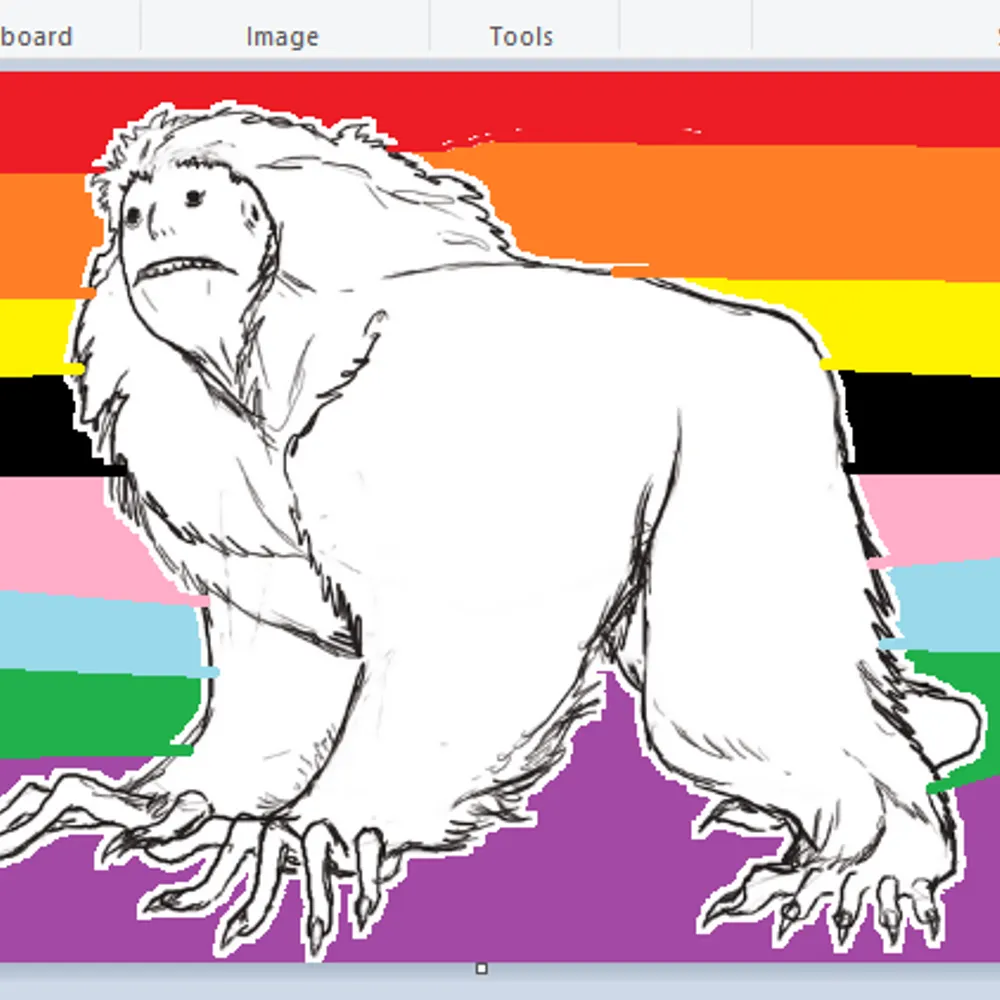
Task: Click the light blue stripe at the left
Action: point(80,630)
